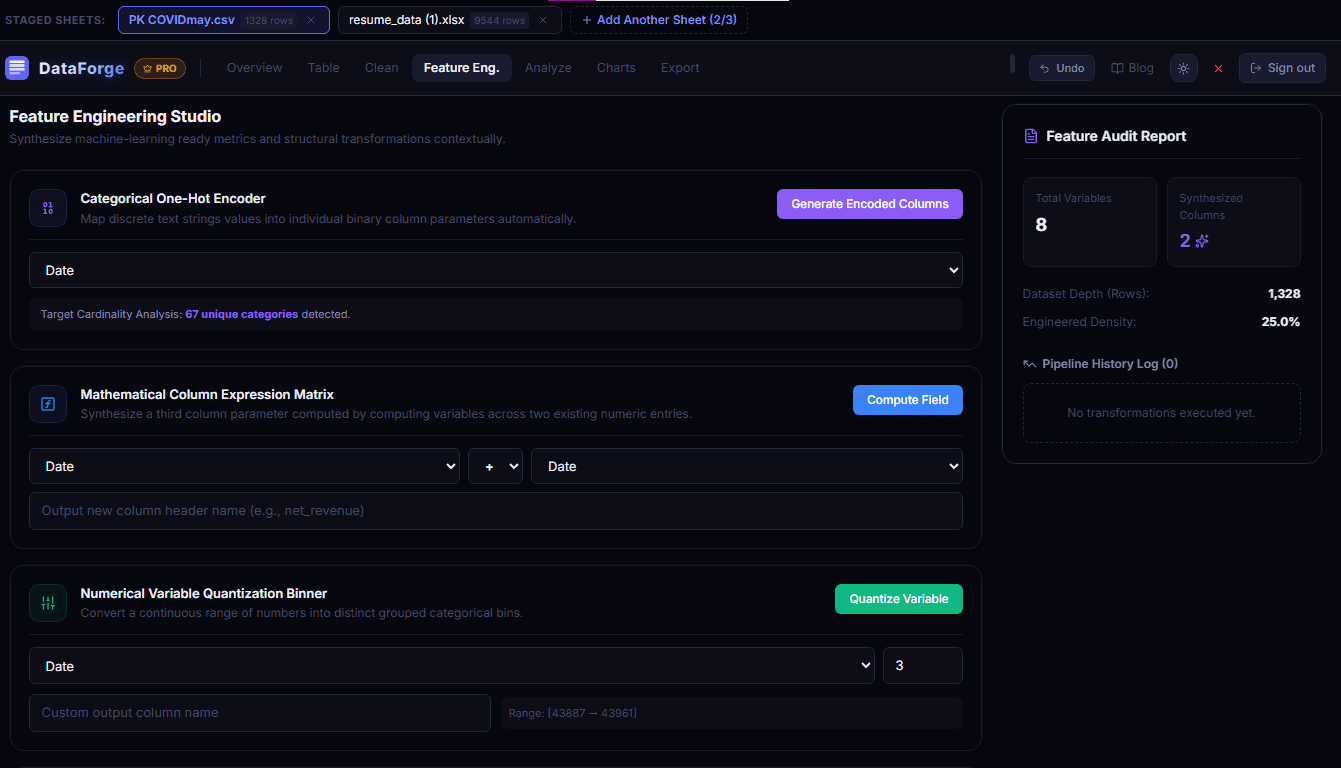The height and width of the screenshot is (768, 1341).
Task: Close the PK COVIDmay.csv sheet tab
Action: point(311,20)
